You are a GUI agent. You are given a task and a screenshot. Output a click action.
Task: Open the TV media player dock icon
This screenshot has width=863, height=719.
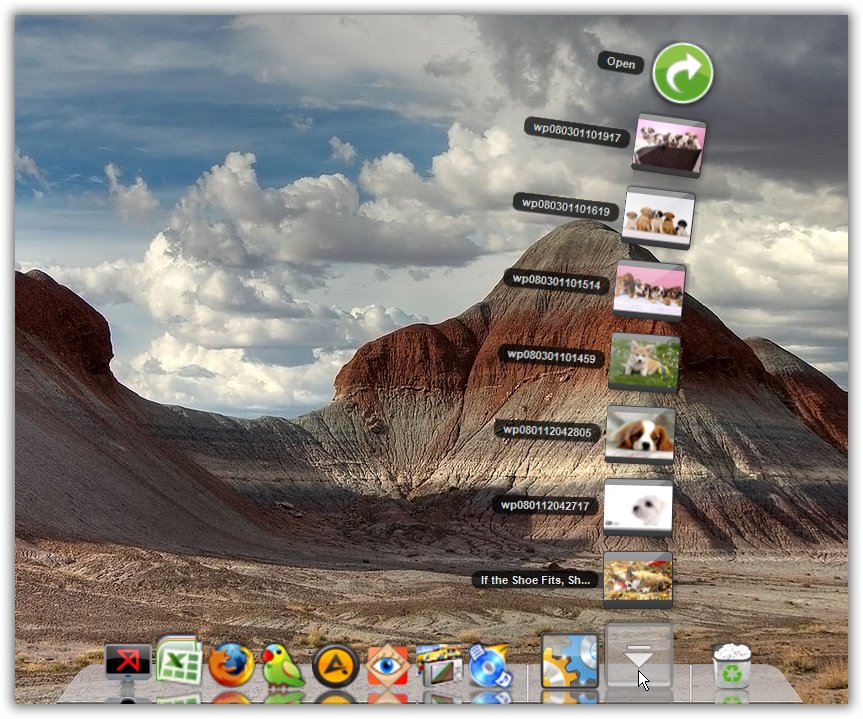click(x=440, y=662)
